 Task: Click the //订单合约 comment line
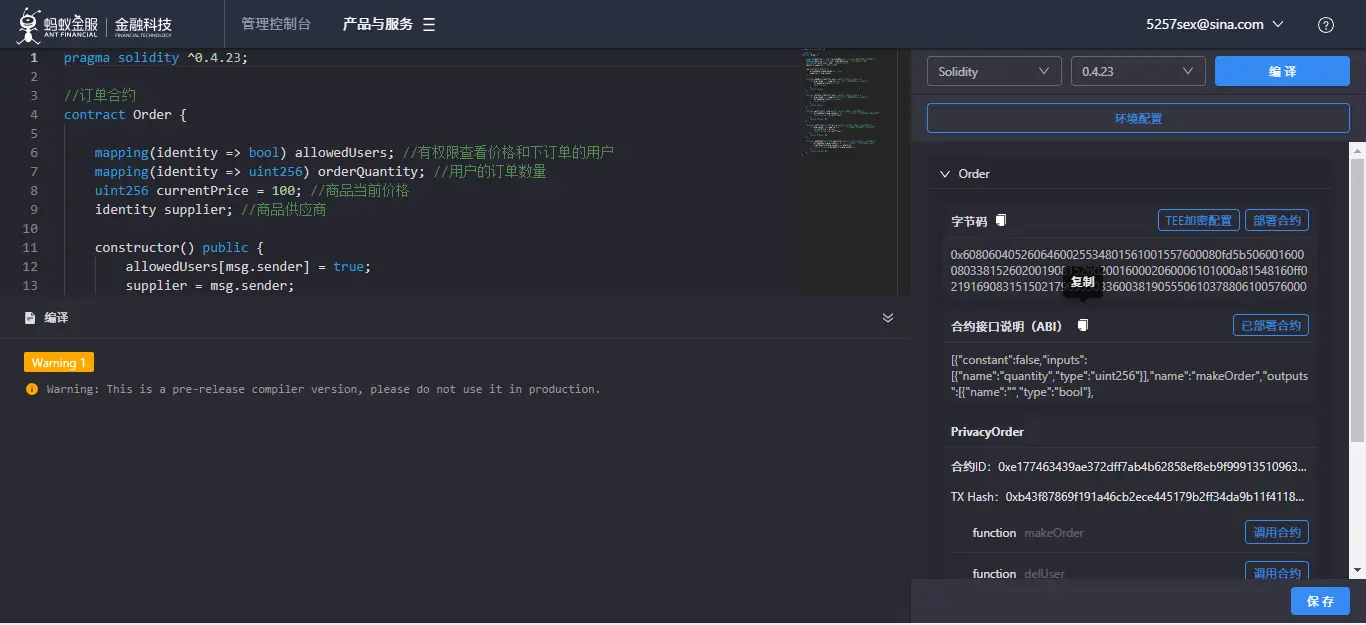tap(100, 95)
